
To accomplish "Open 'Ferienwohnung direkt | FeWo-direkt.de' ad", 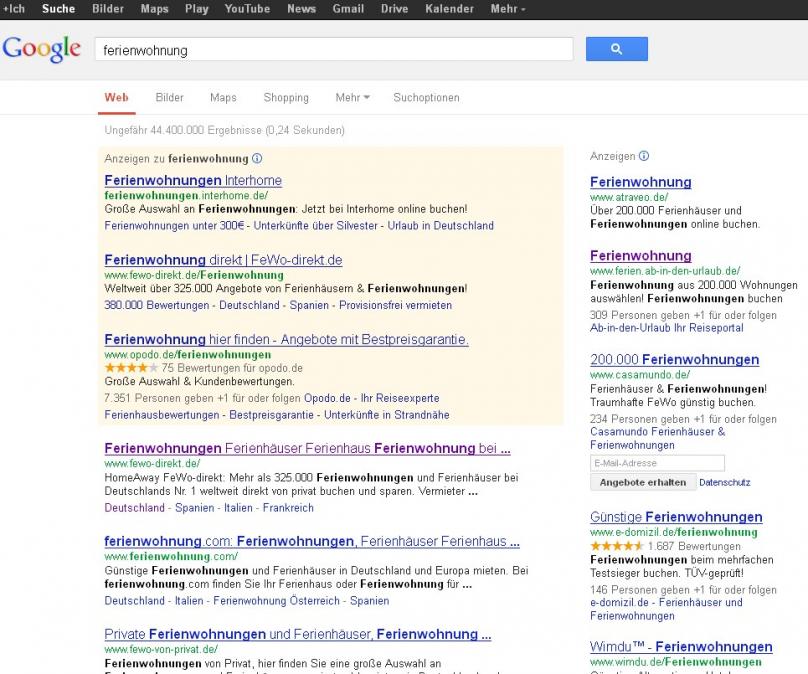I will click(223, 260).
